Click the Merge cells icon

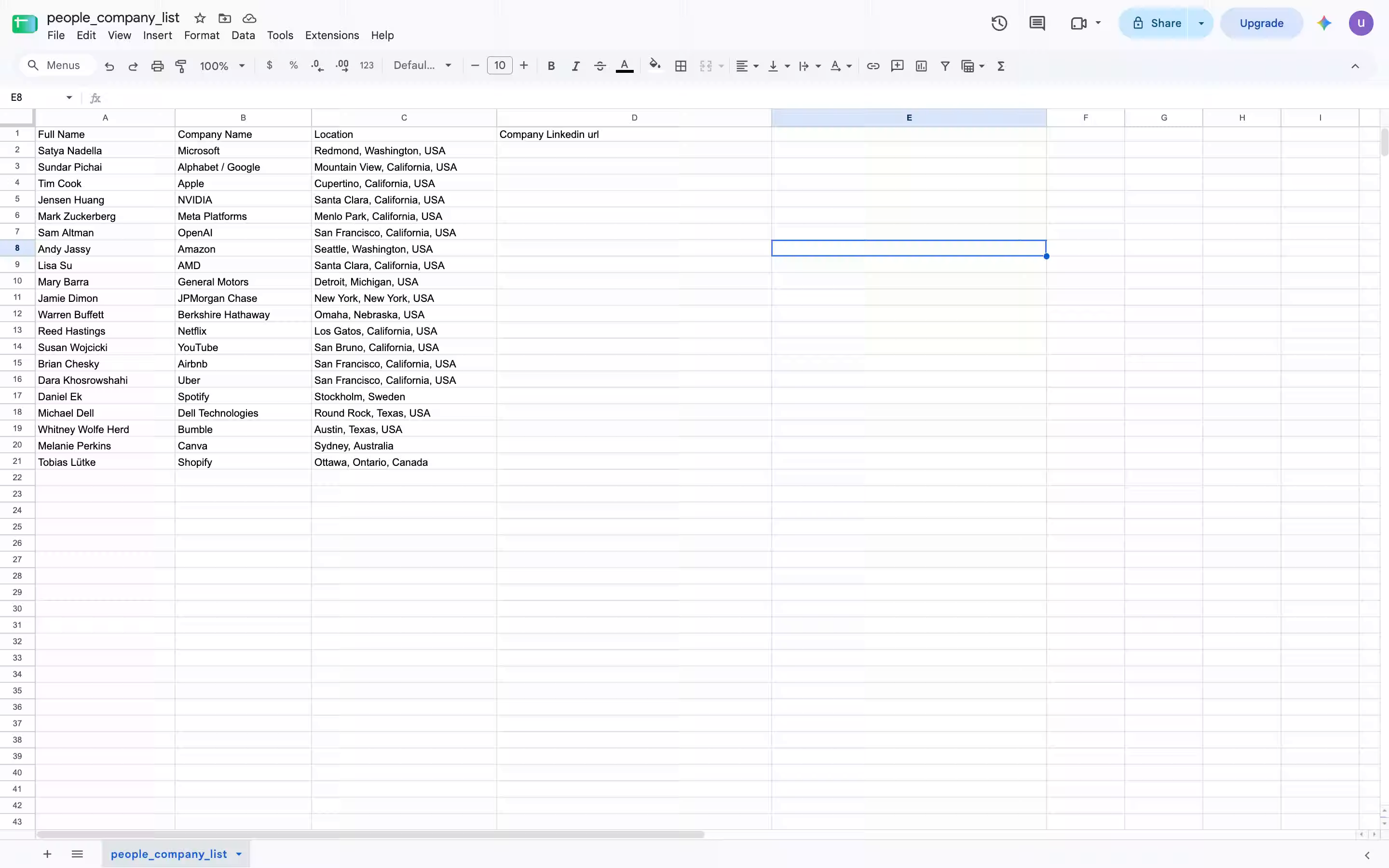pyautogui.click(x=706, y=66)
